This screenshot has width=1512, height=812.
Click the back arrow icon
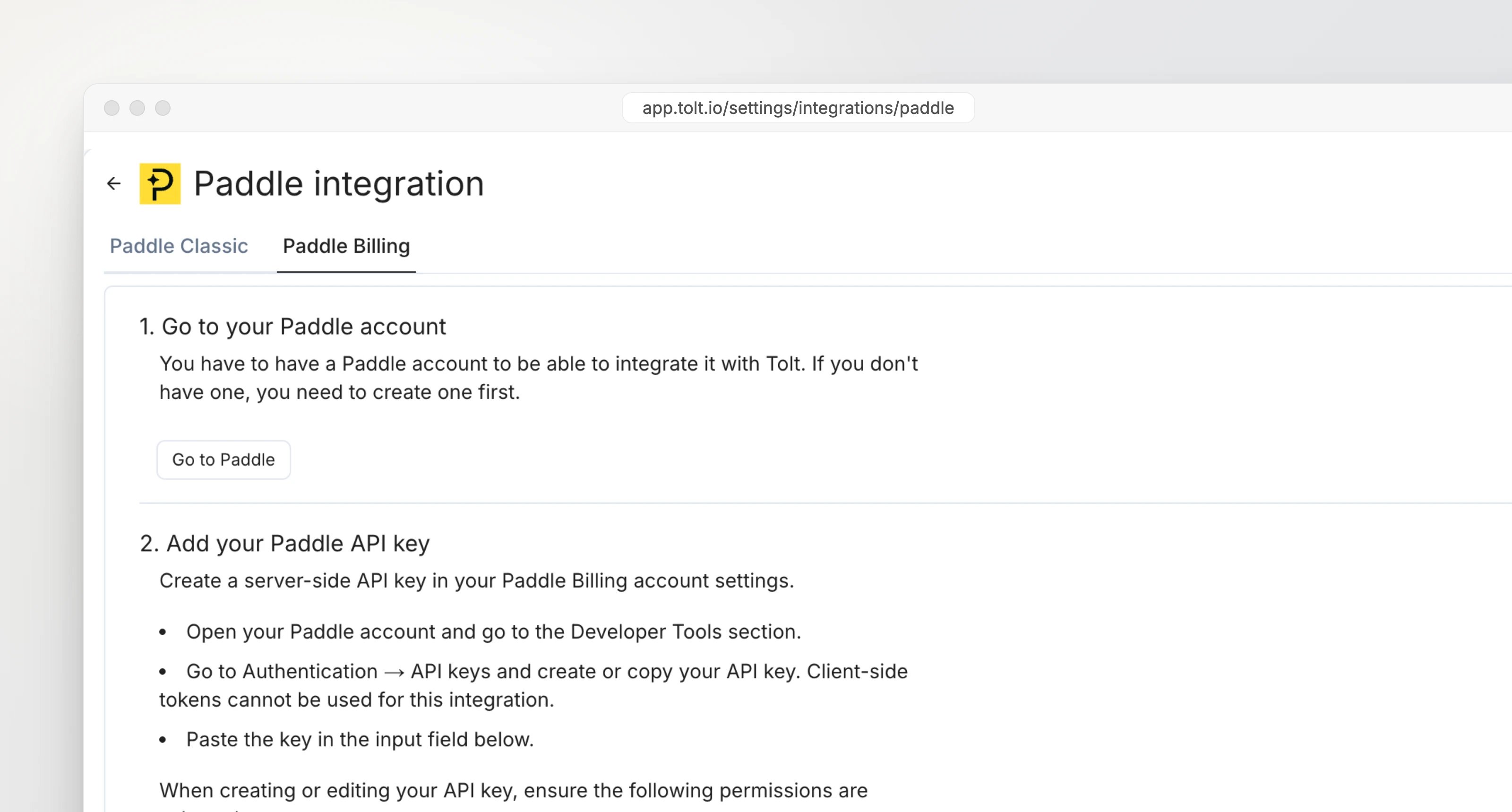pos(114,184)
